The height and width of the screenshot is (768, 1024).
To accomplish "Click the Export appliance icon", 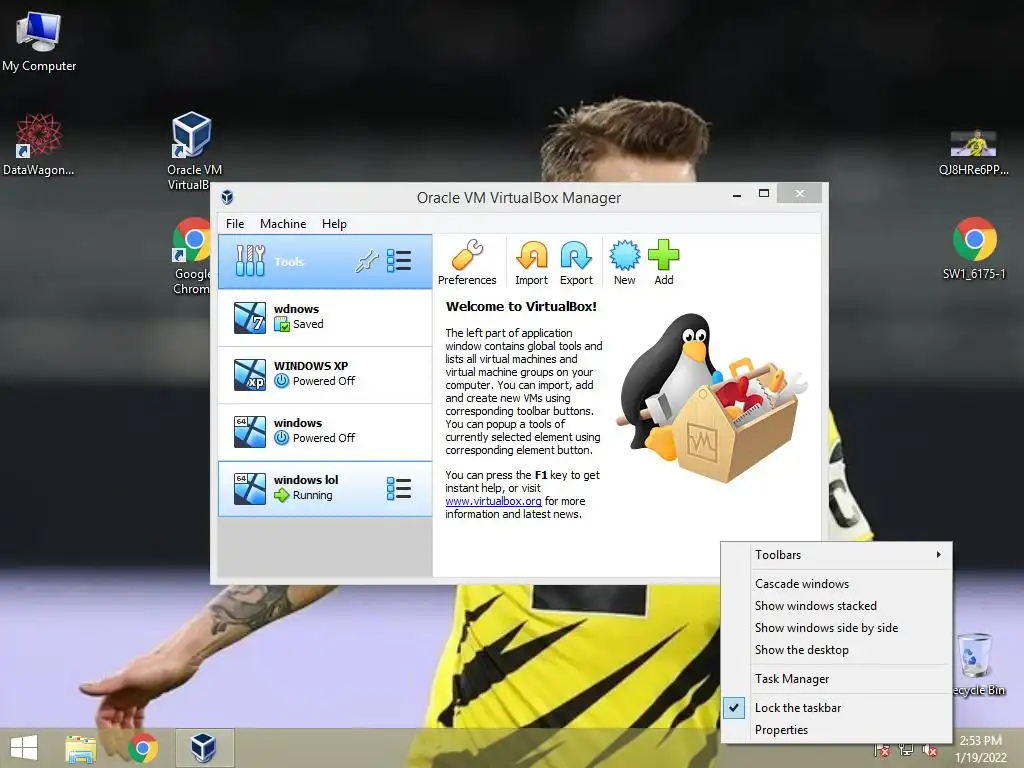I will pos(576,262).
